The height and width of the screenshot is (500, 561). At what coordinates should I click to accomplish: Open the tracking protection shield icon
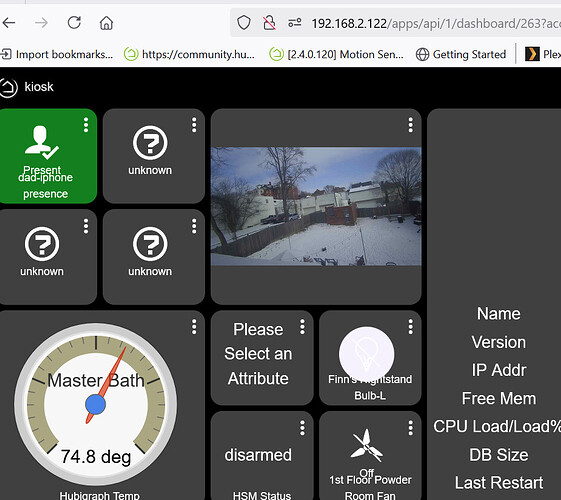pos(244,23)
